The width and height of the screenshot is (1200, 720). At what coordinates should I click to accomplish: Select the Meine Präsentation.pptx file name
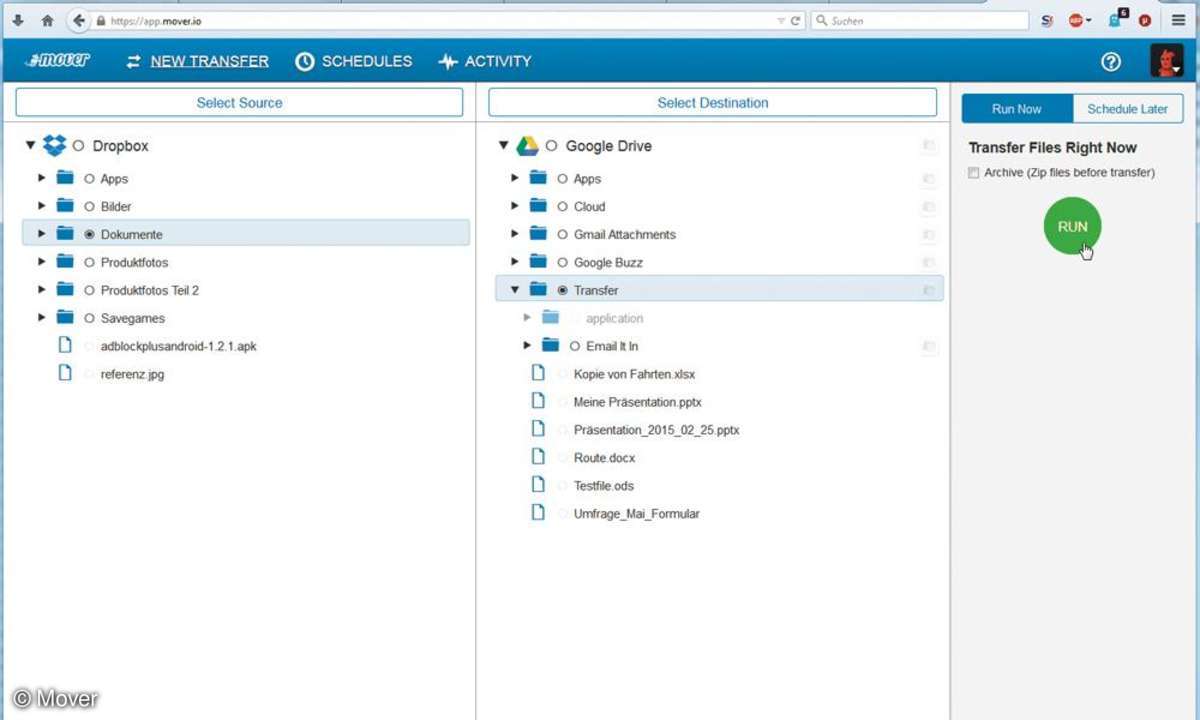coord(638,402)
